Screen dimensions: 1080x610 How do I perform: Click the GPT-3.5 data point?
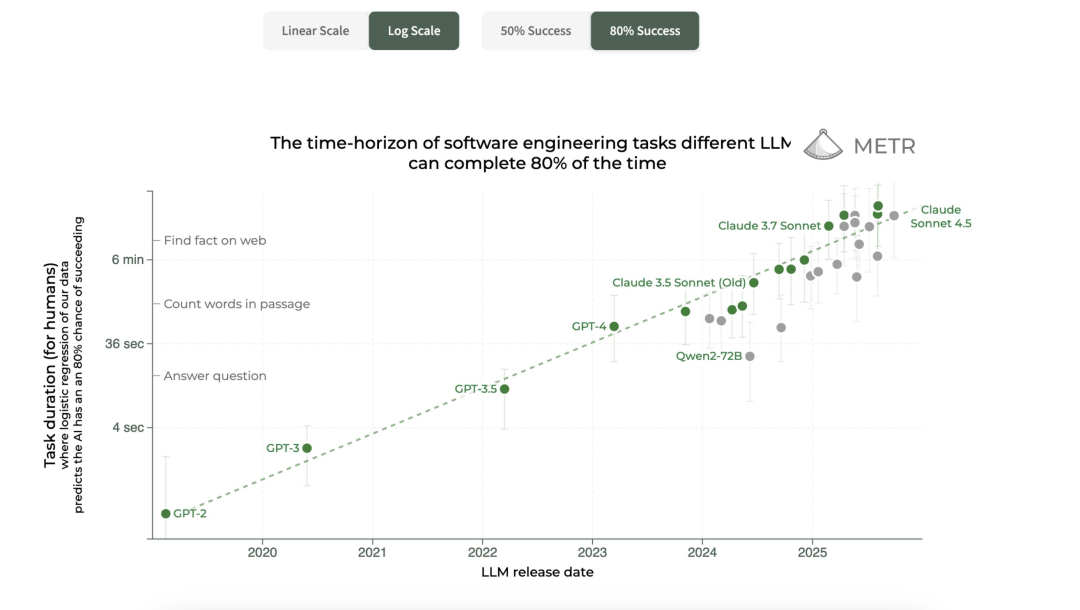[505, 389]
